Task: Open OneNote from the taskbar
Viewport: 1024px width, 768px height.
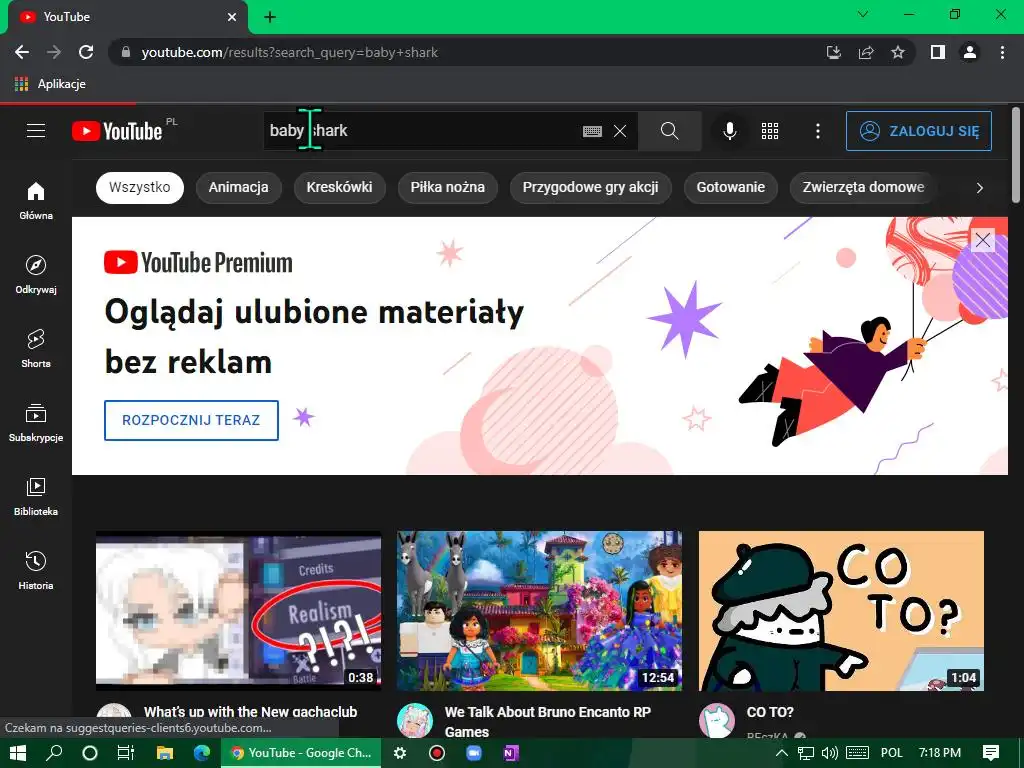Action: (511, 753)
